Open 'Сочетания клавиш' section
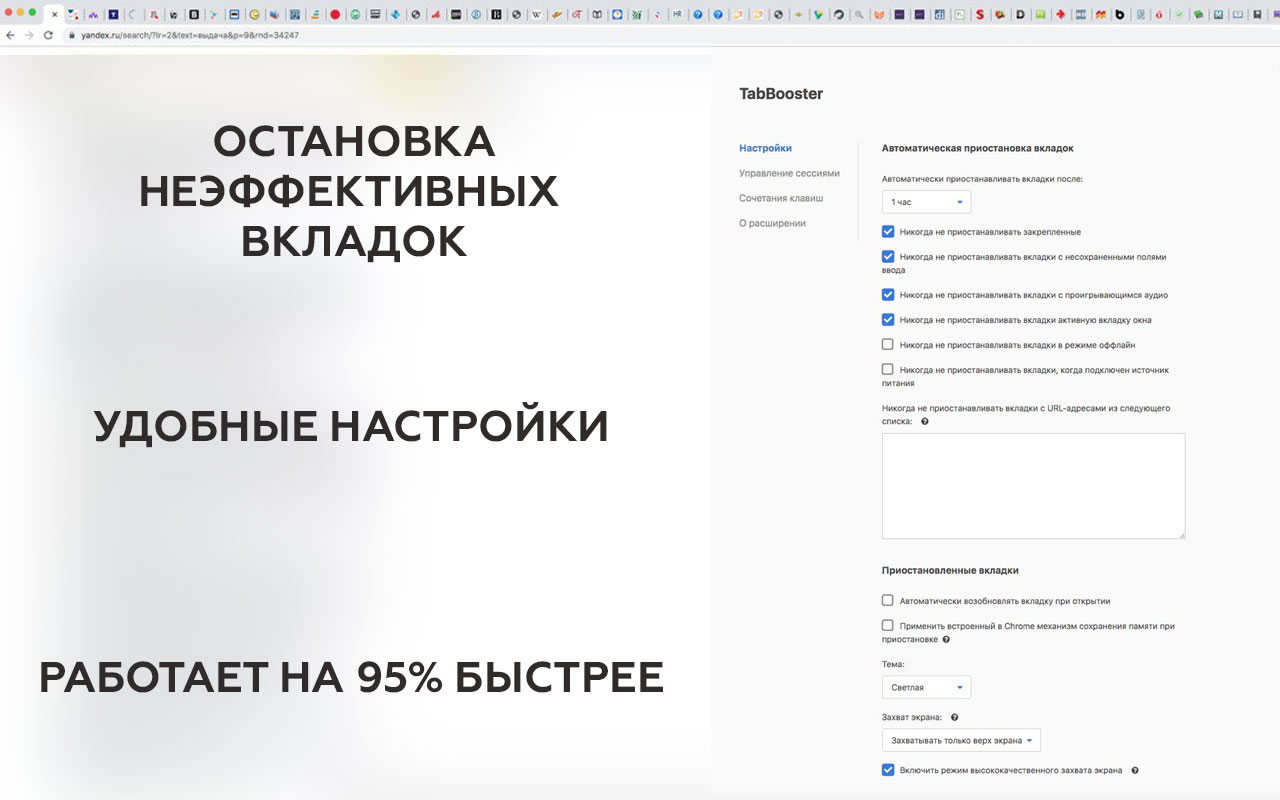 tap(781, 198)
